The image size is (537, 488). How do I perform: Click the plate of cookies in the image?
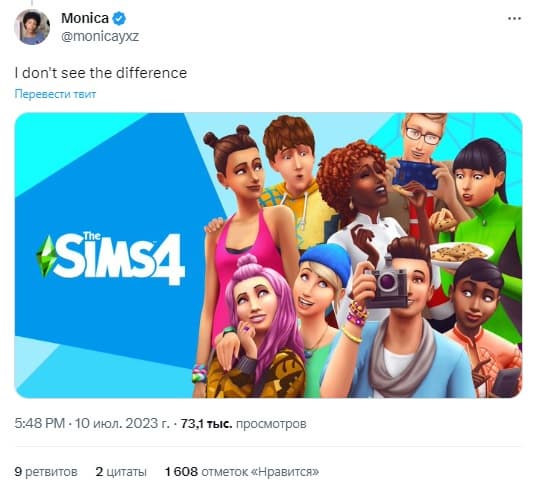[460, 254]
